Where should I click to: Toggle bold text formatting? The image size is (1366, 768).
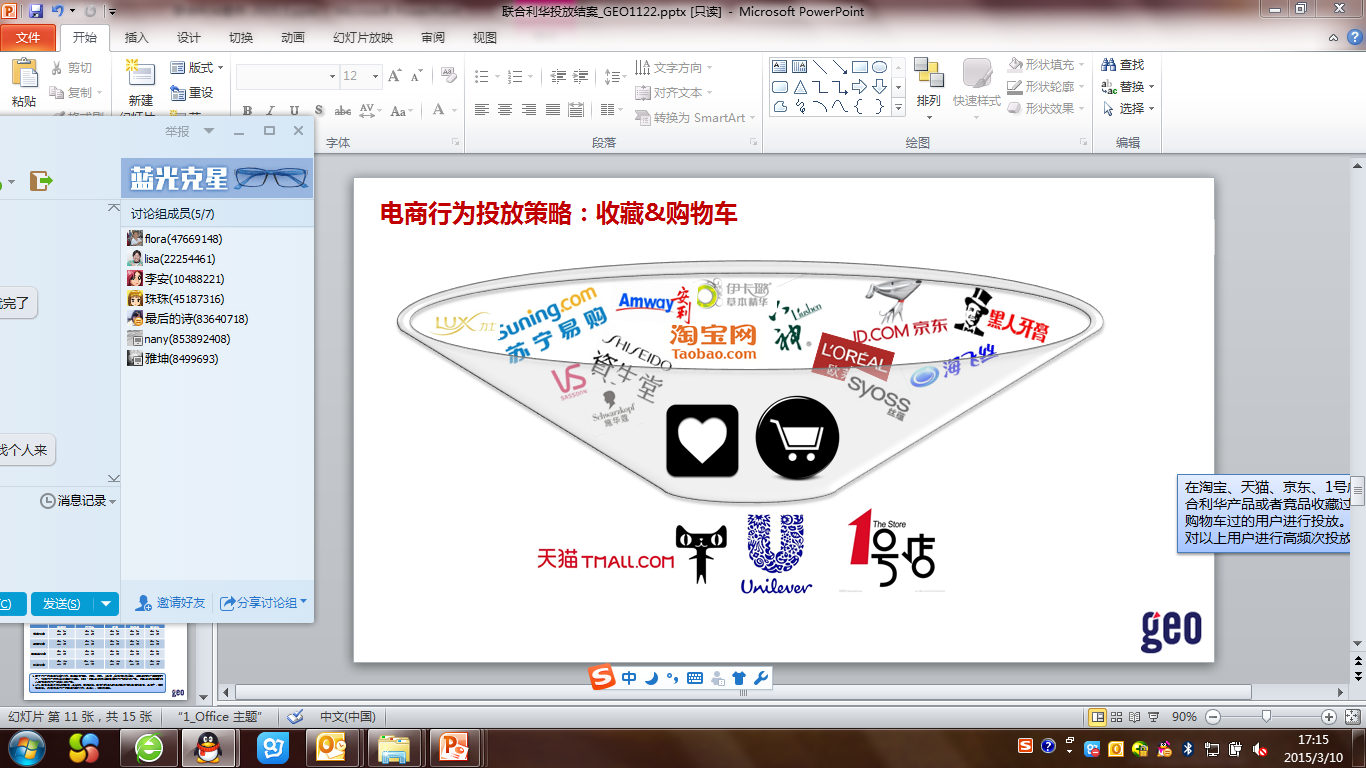click(x=247, y=110)
